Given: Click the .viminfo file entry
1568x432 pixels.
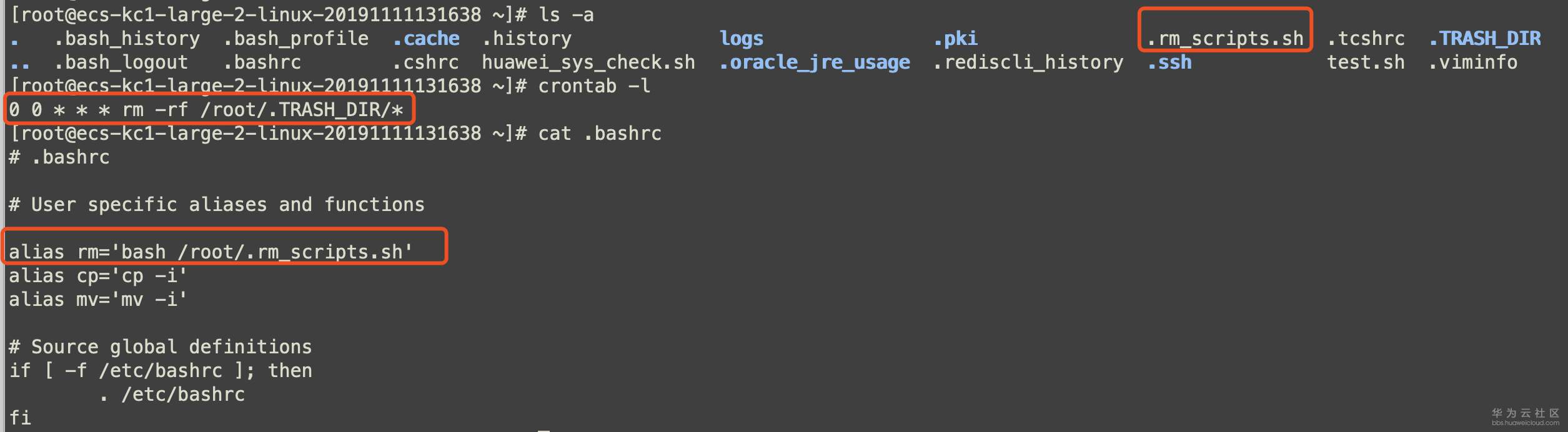Looking at the screenshot, I should (1472, 62).
